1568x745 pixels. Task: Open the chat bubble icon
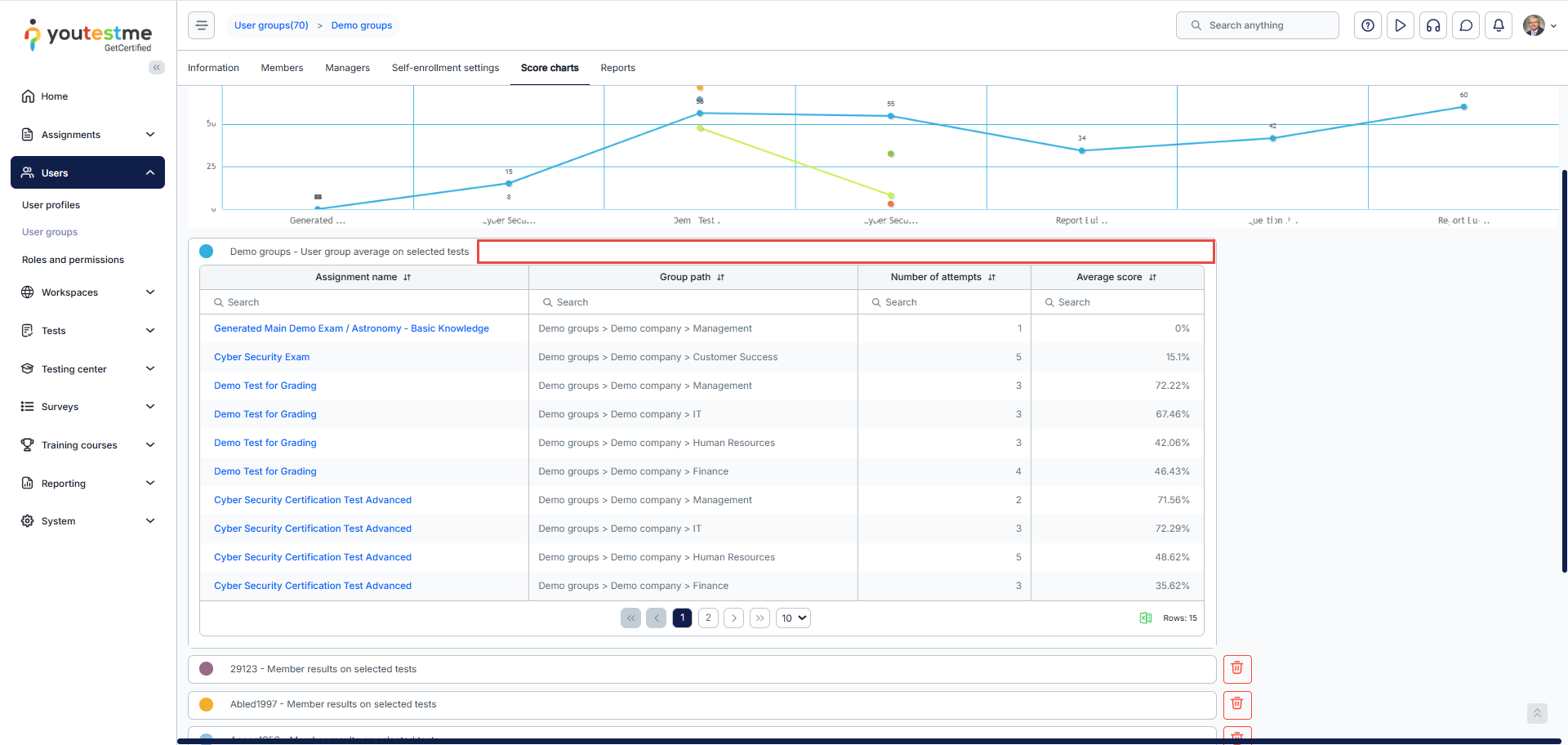(1466, 25)
